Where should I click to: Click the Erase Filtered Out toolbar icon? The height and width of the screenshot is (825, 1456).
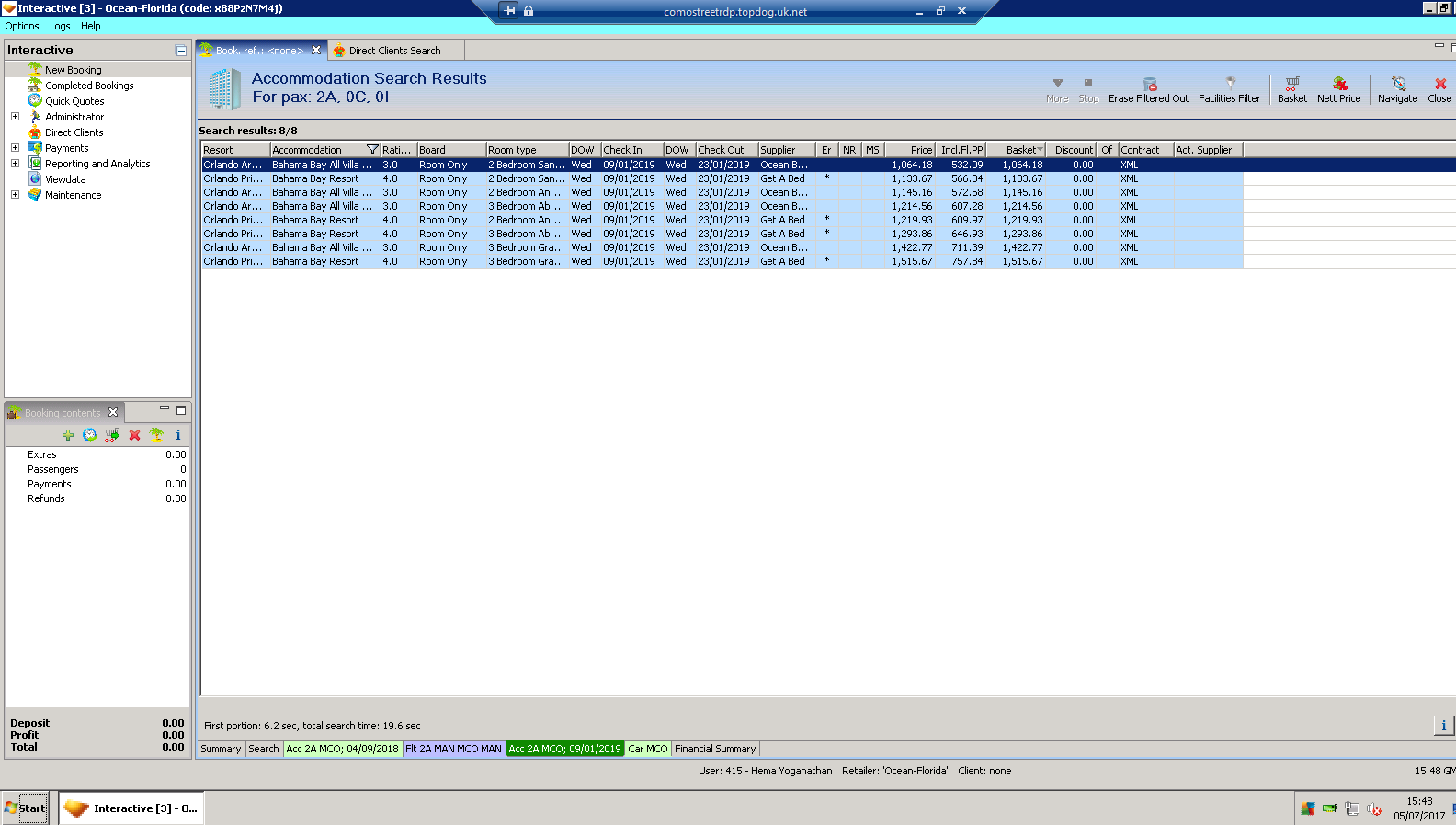click(x=1149, y=84)
